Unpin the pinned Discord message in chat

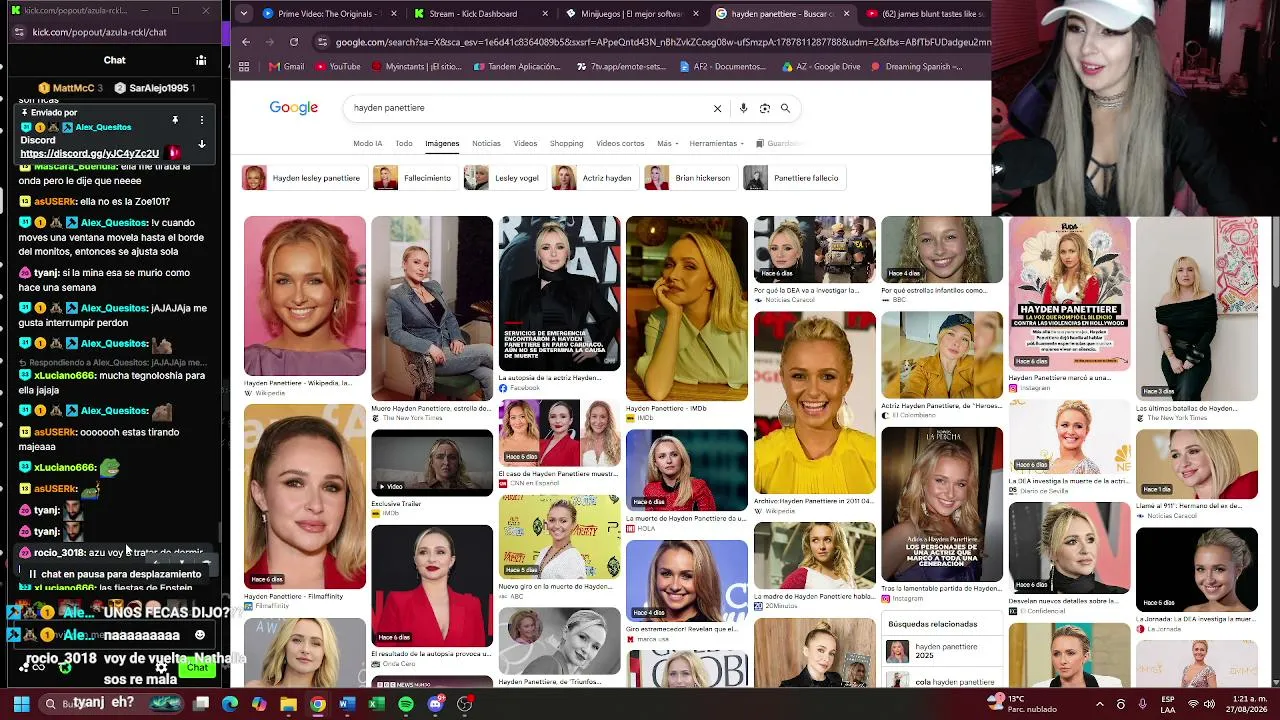pyautogui.click(x=175, y=120)
